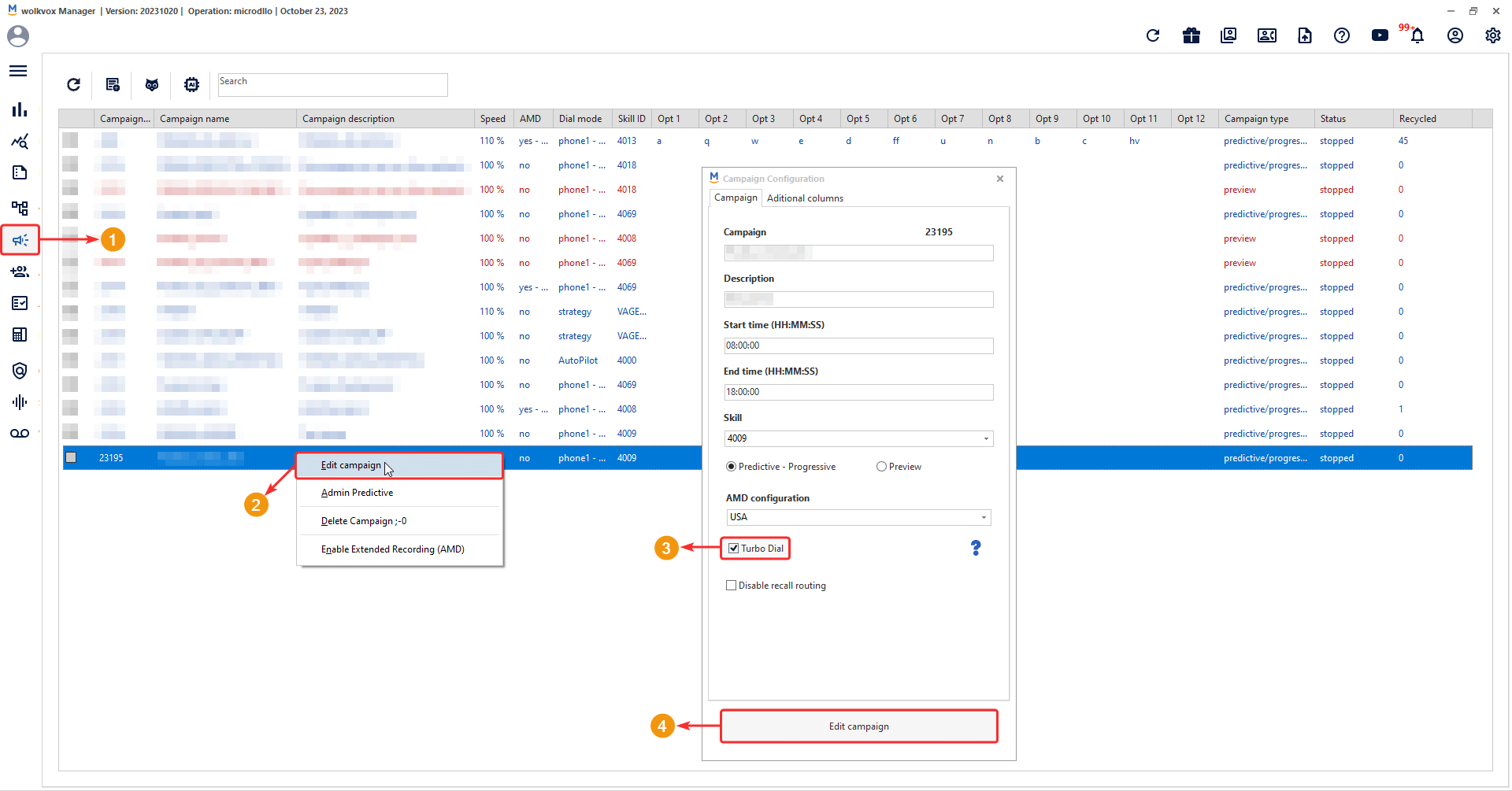This screenshot has height=791, width=1512.
Task: Click the blue Turbo Dial help question mark
Action: (976, 548)
